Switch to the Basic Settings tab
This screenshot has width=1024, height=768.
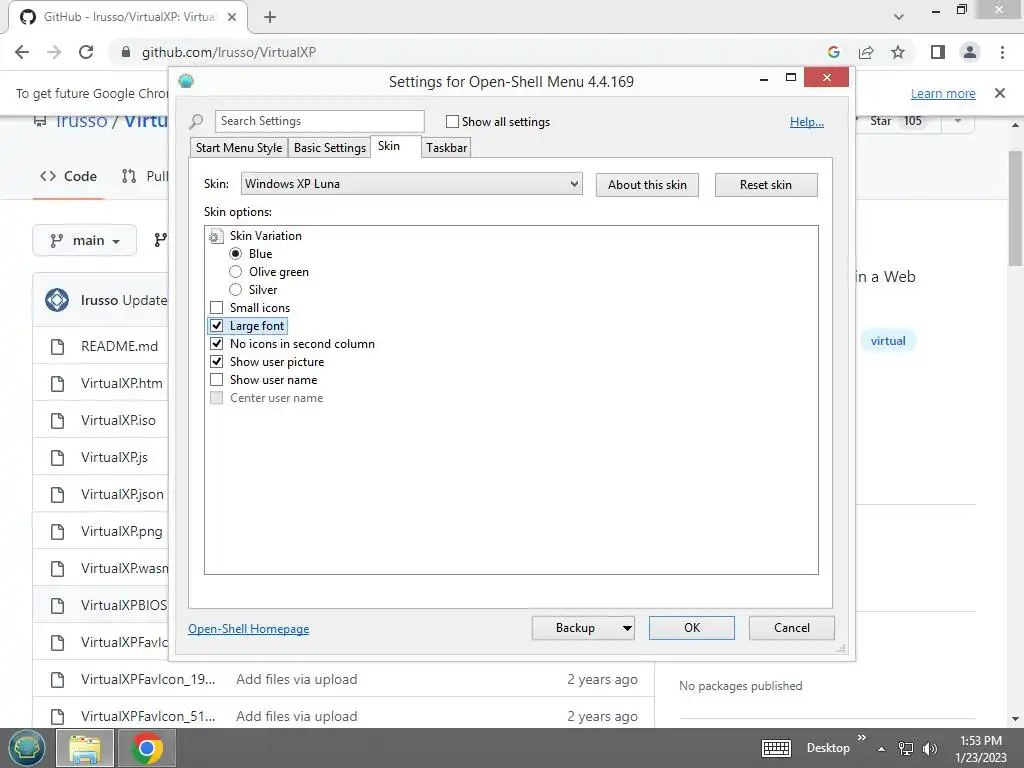[x=330, y=148]
